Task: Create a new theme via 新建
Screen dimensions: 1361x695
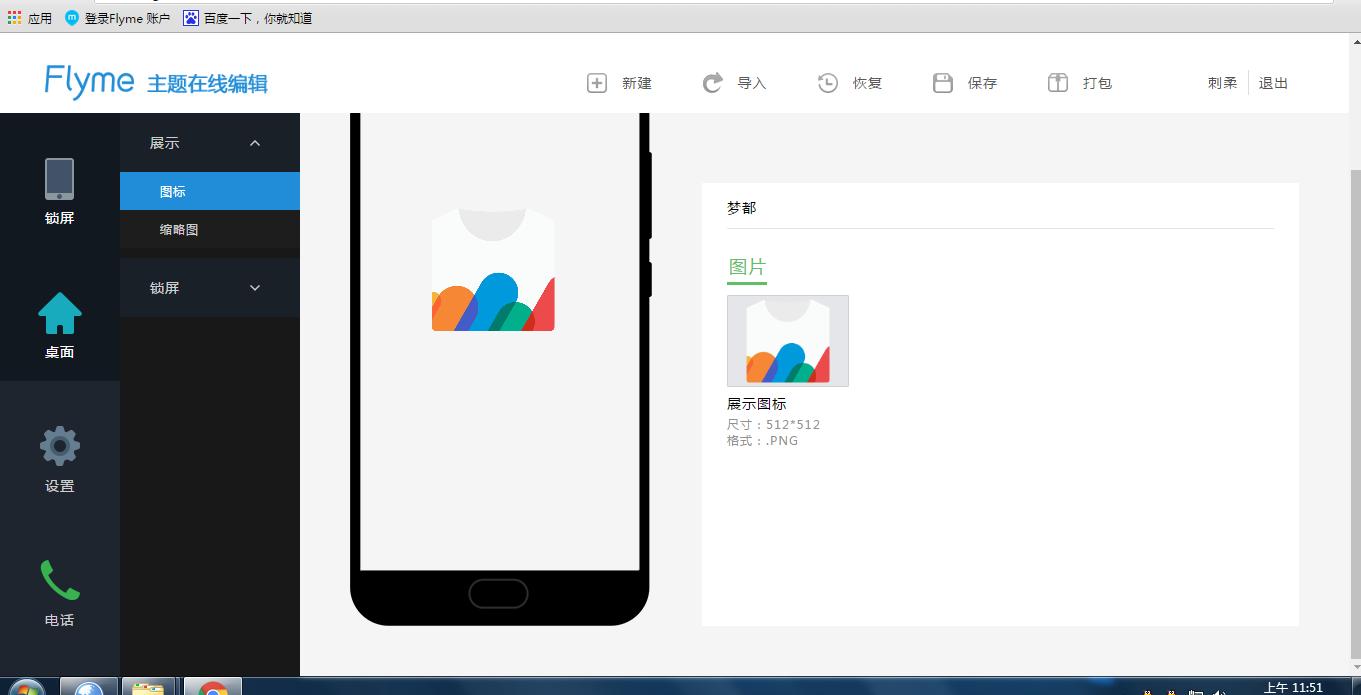Action: [619, 83]
